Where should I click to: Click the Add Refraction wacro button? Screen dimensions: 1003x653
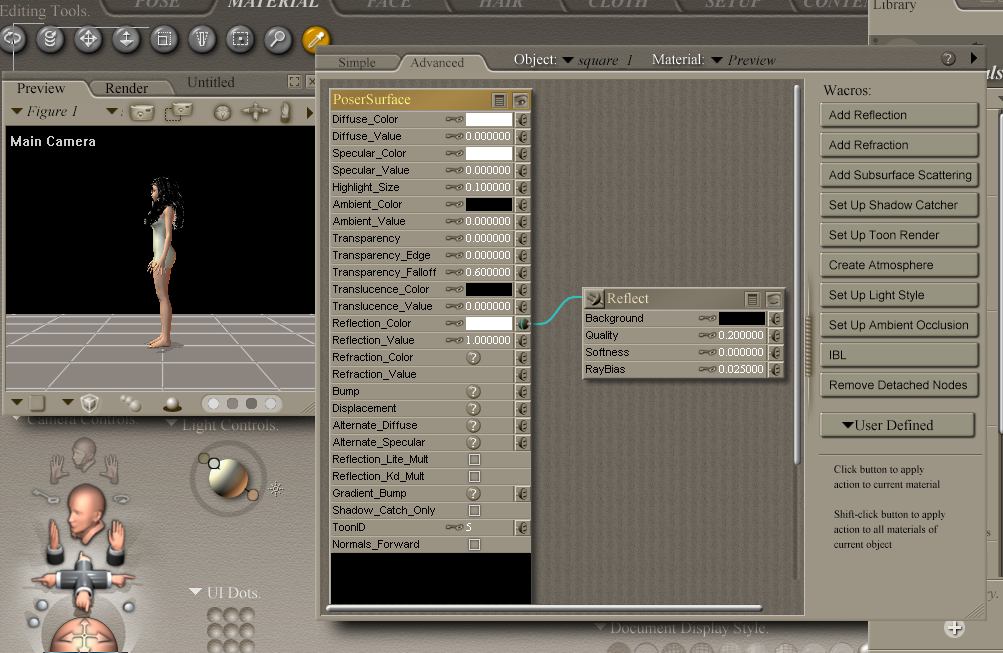pyautogui.click(x=898, y=145)
